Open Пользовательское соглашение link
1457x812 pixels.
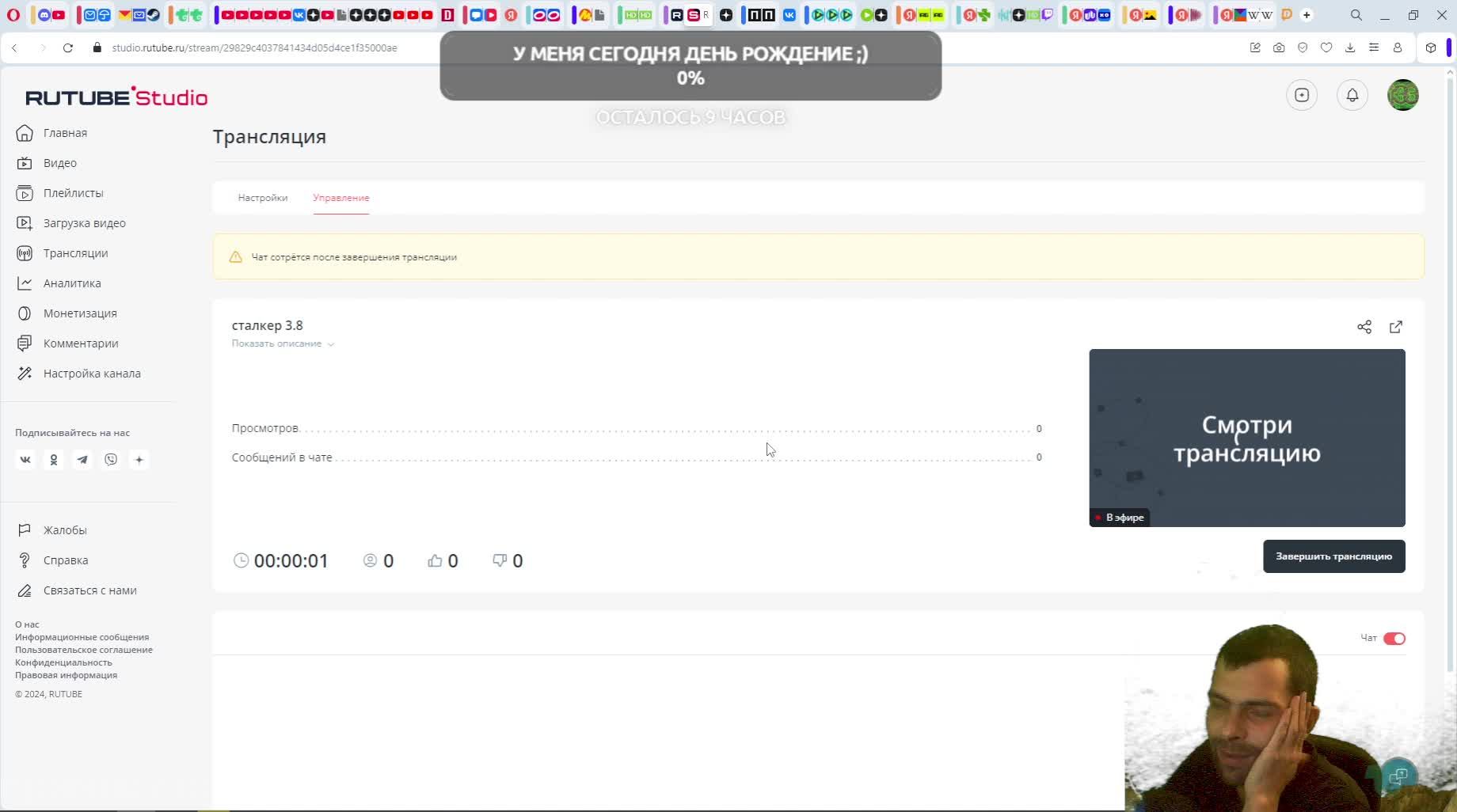coord(84,650)
